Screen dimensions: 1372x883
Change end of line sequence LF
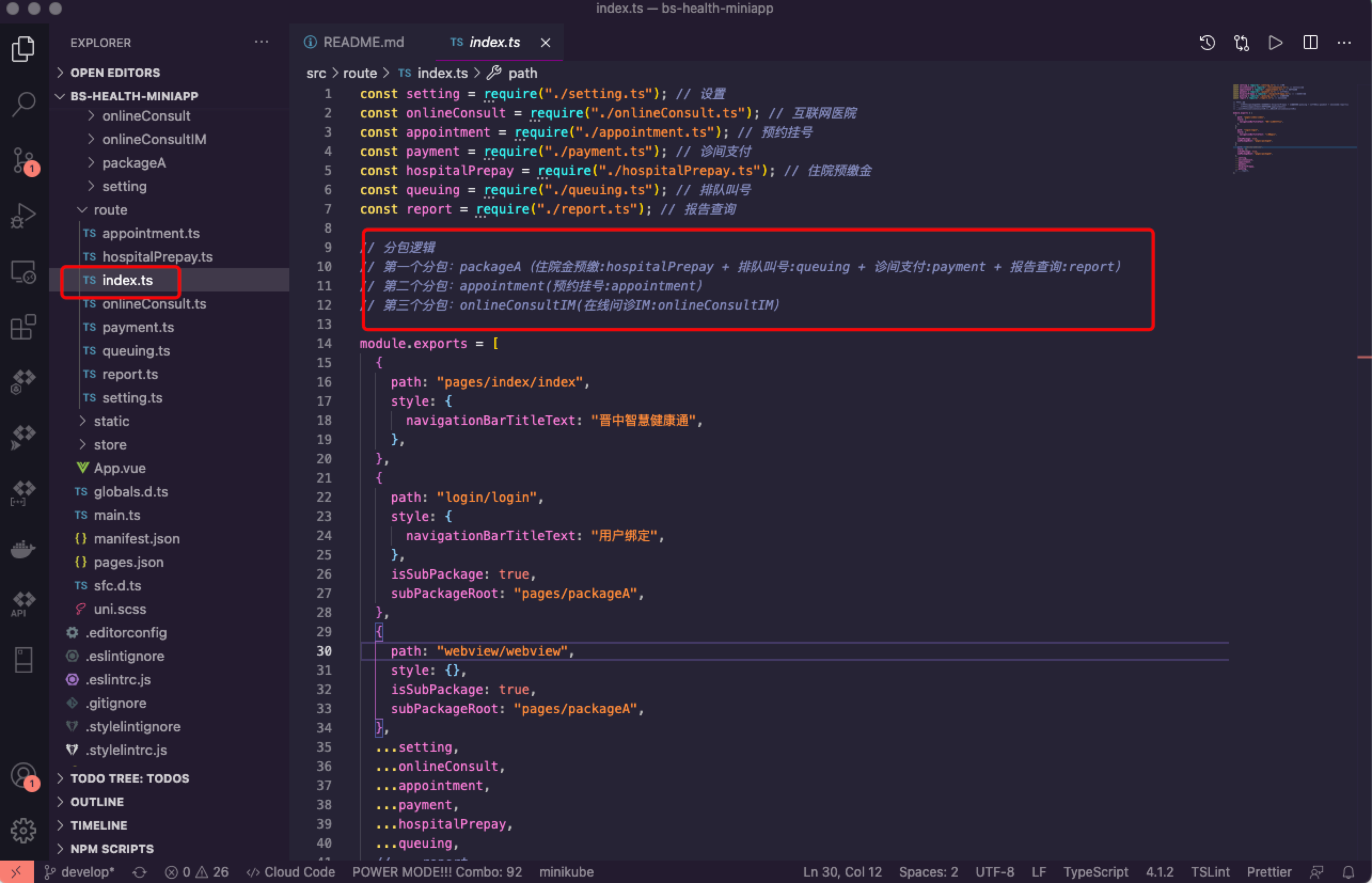(1039, 872)
